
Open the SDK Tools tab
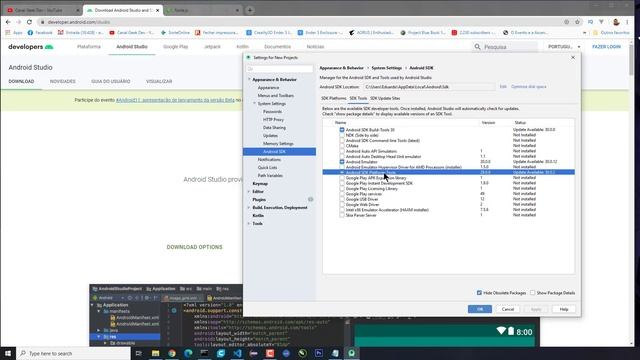(x=358, y=98)
